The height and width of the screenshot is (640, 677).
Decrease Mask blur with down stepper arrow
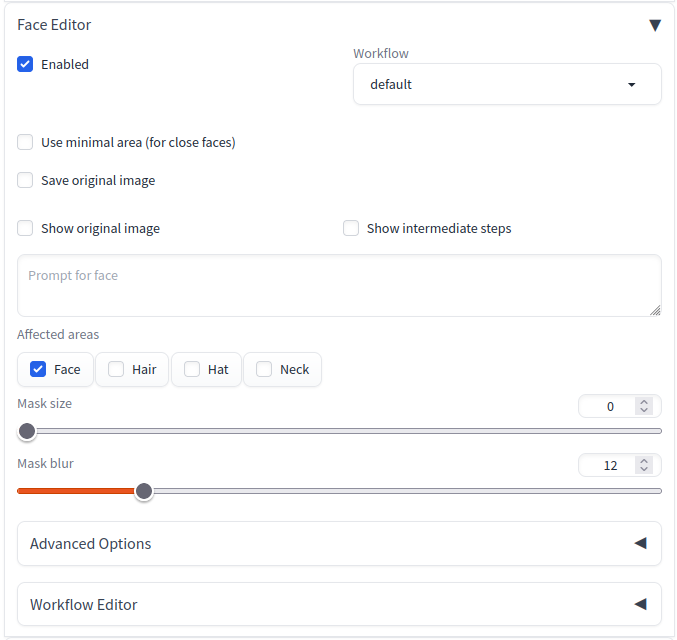[644, 469]
